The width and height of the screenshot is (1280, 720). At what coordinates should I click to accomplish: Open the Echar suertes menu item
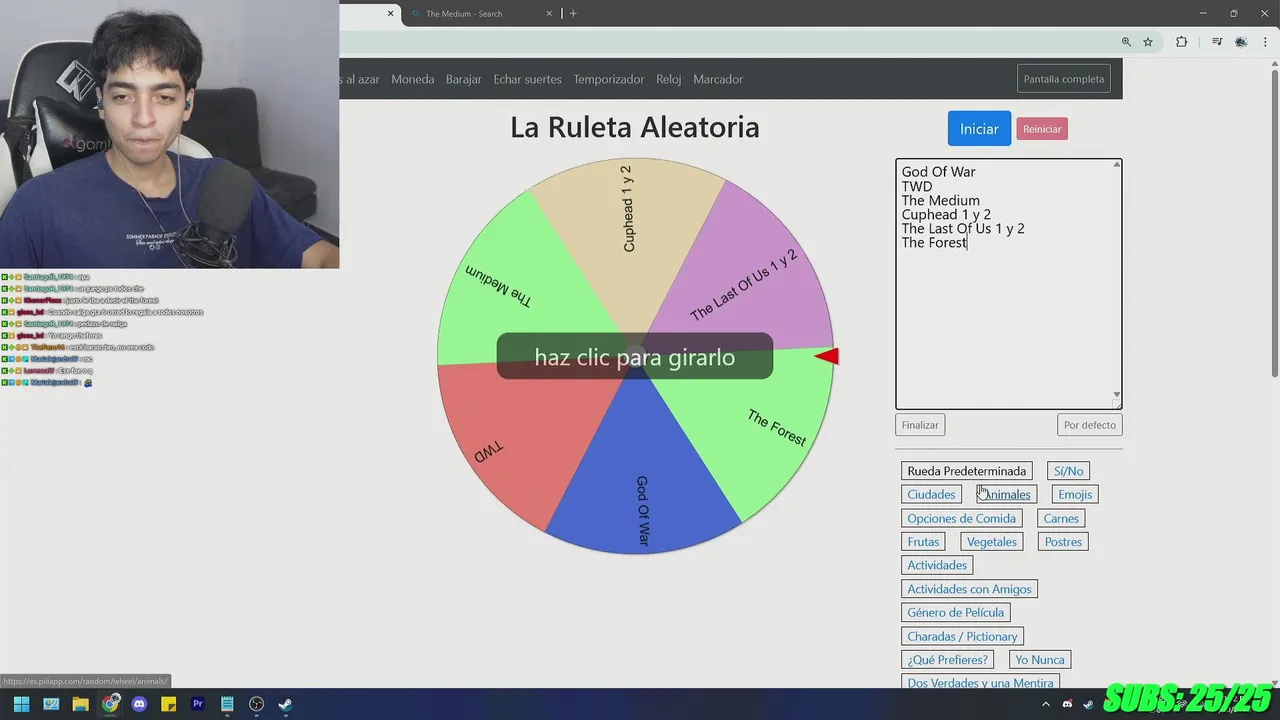coord(527,79)
